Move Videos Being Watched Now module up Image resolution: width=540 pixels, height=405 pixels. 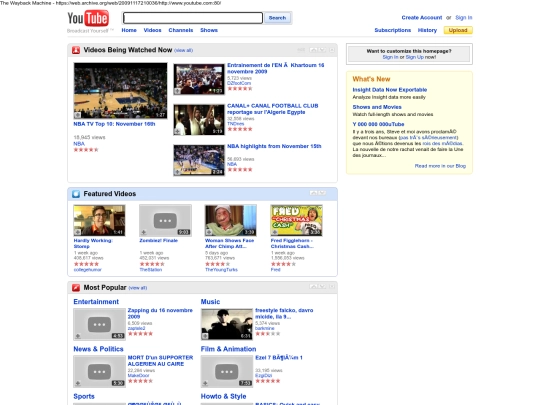[x=313, y=50]
